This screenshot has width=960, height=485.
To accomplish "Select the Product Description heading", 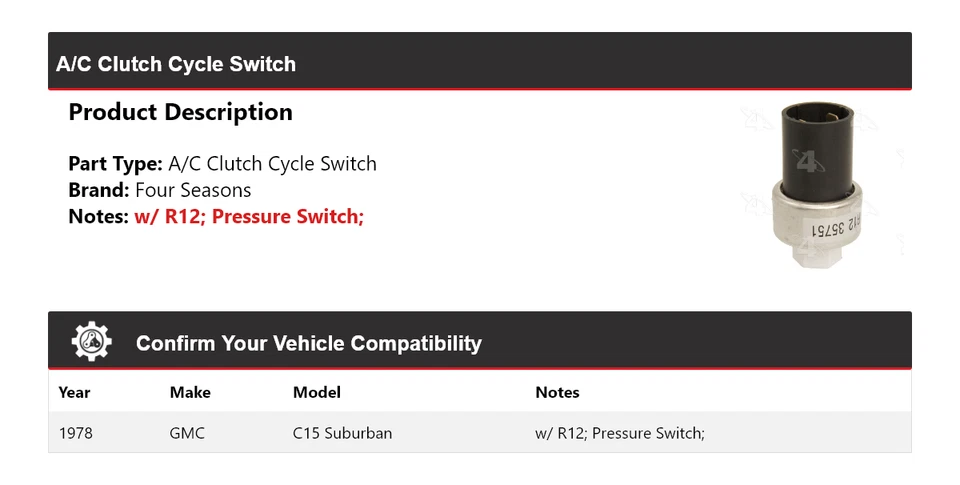I will [x=180, y=112].
